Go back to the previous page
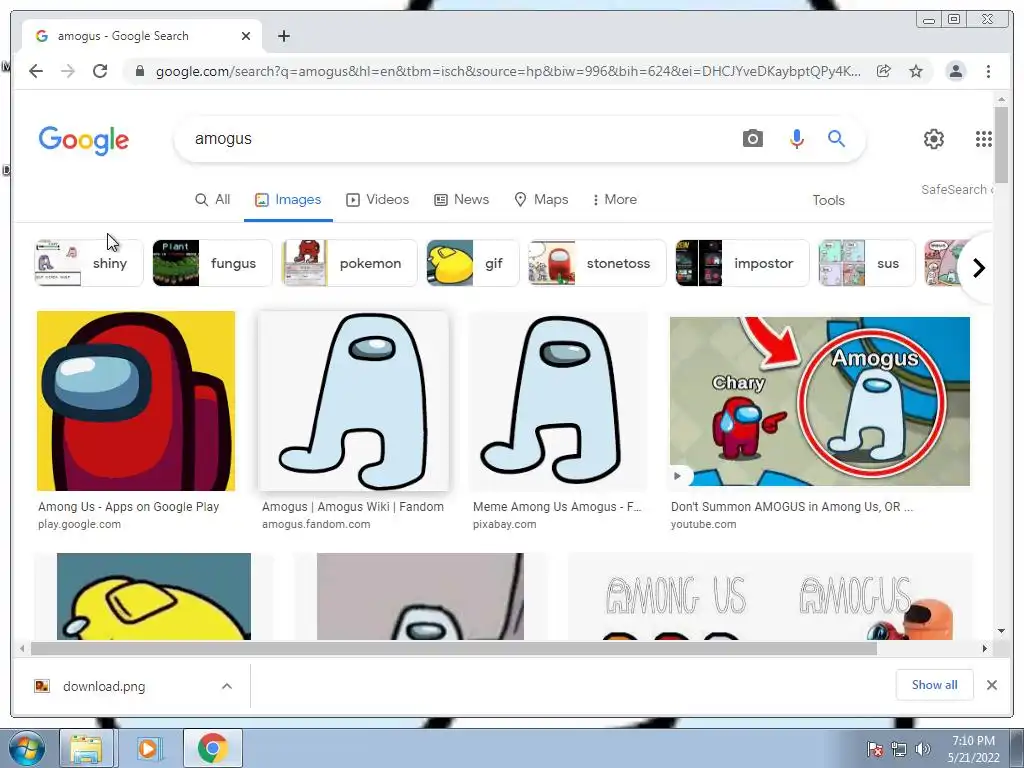1024x768 pixels. (x=36, y=71)
